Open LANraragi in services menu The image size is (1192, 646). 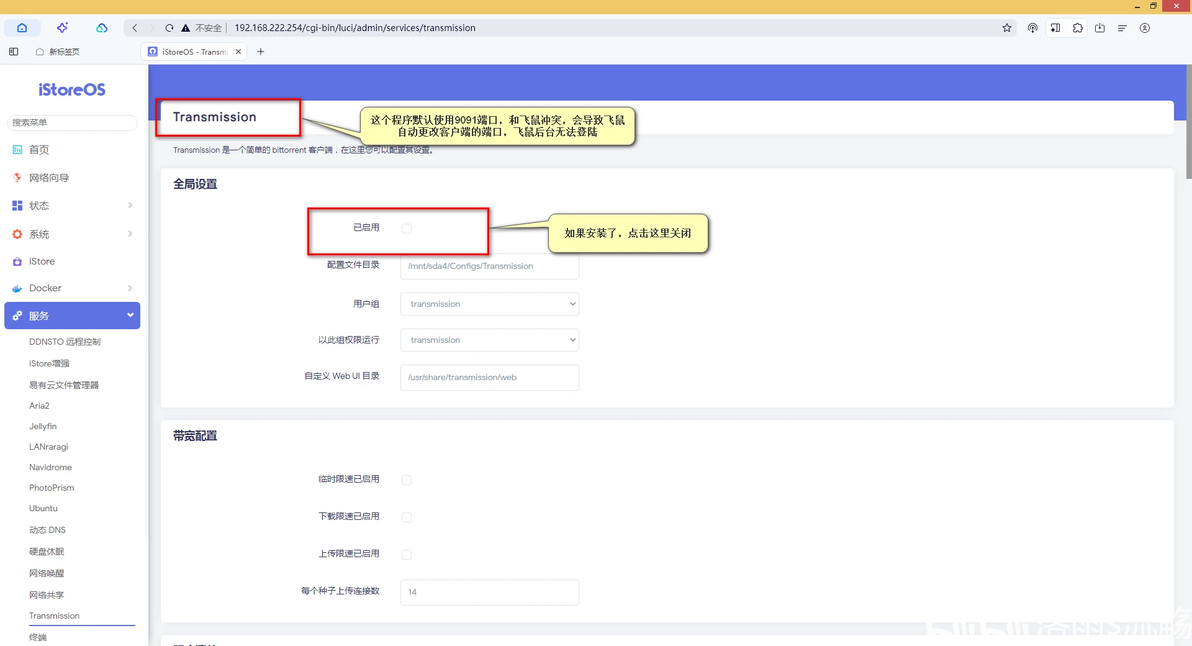click(49, 447)
